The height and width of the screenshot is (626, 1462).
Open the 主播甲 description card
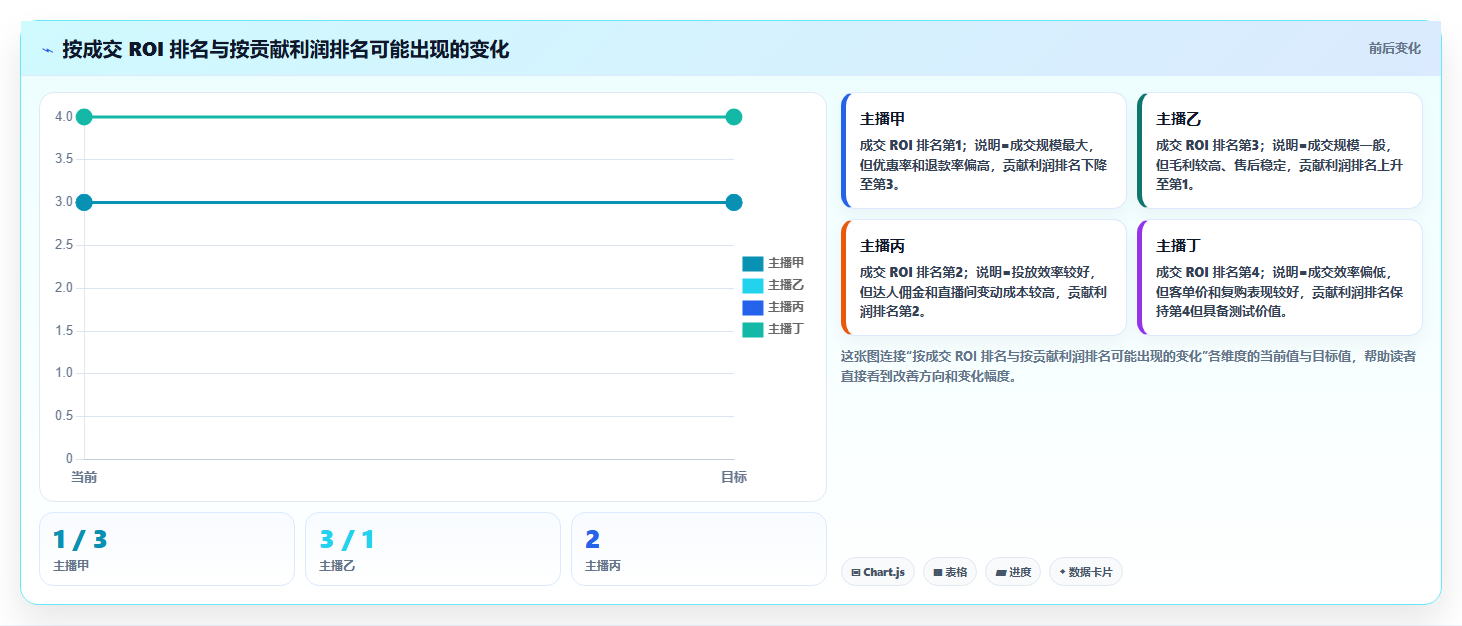coord(984,151)
